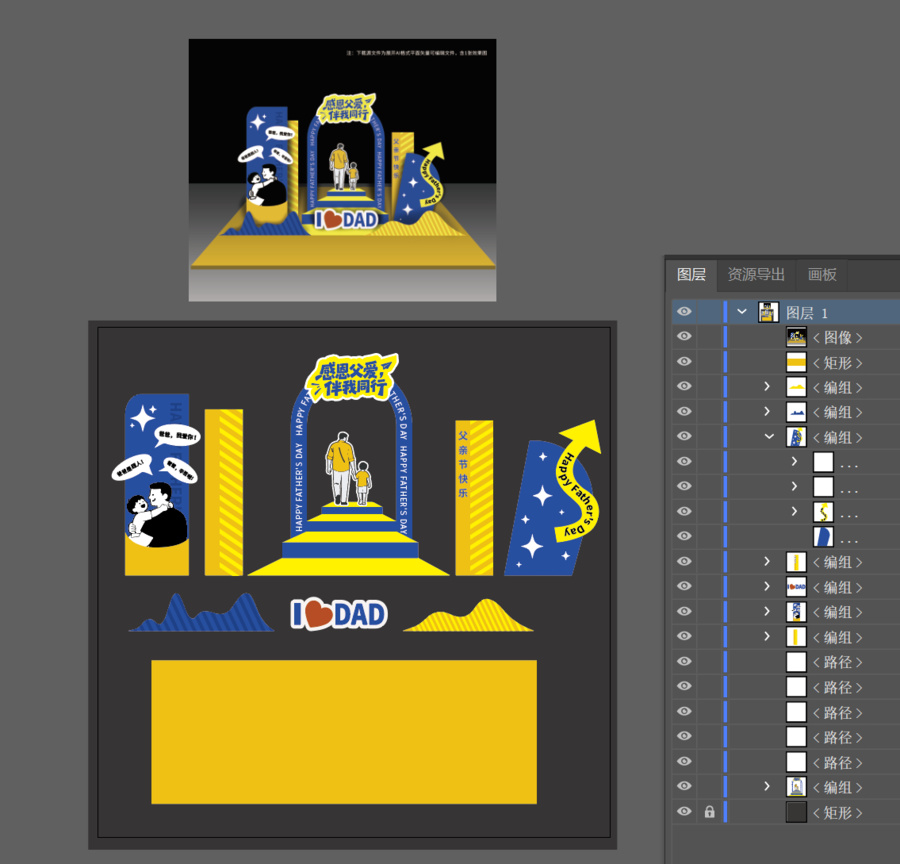Click the yellow <矩形> thumbnail
This screenshot has width=900, height=864.
(796, 362)
